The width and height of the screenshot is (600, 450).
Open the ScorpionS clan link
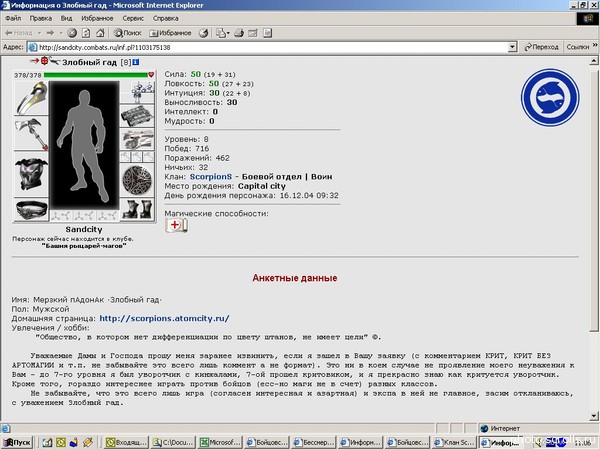(x=211, y=177)
